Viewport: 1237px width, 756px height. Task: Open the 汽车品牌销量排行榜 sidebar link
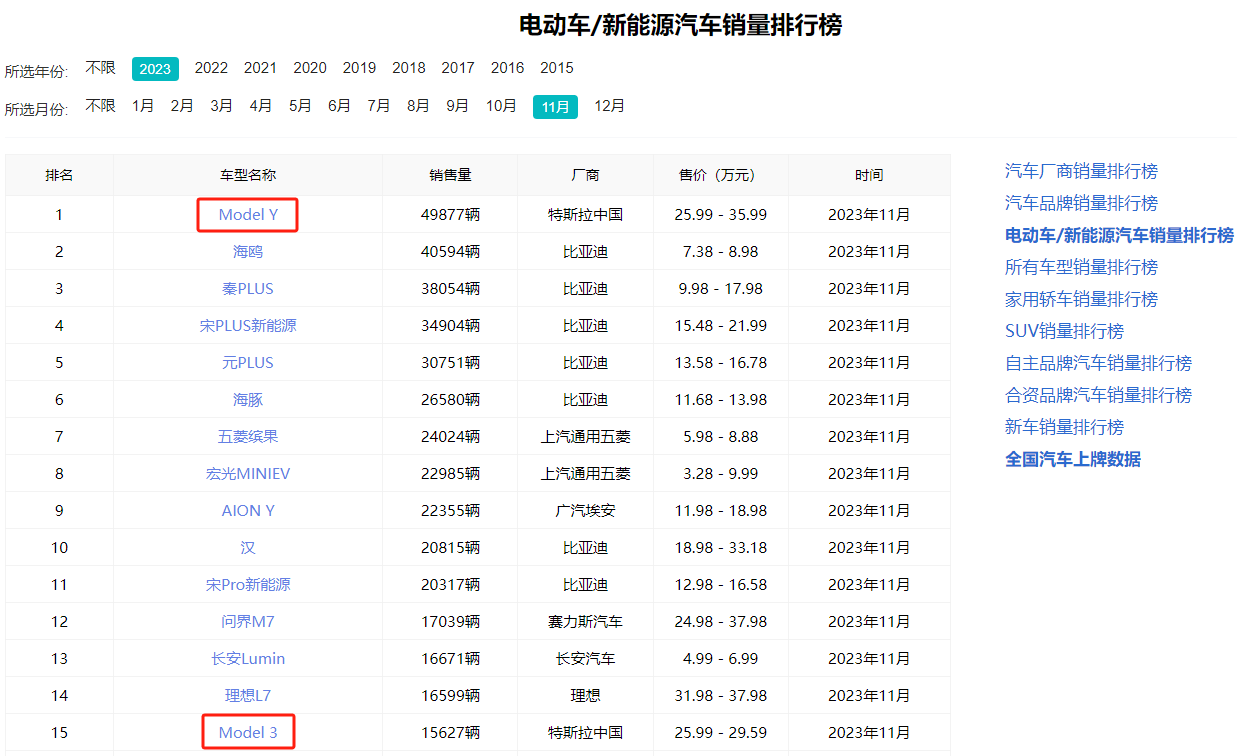point(1081,203)
